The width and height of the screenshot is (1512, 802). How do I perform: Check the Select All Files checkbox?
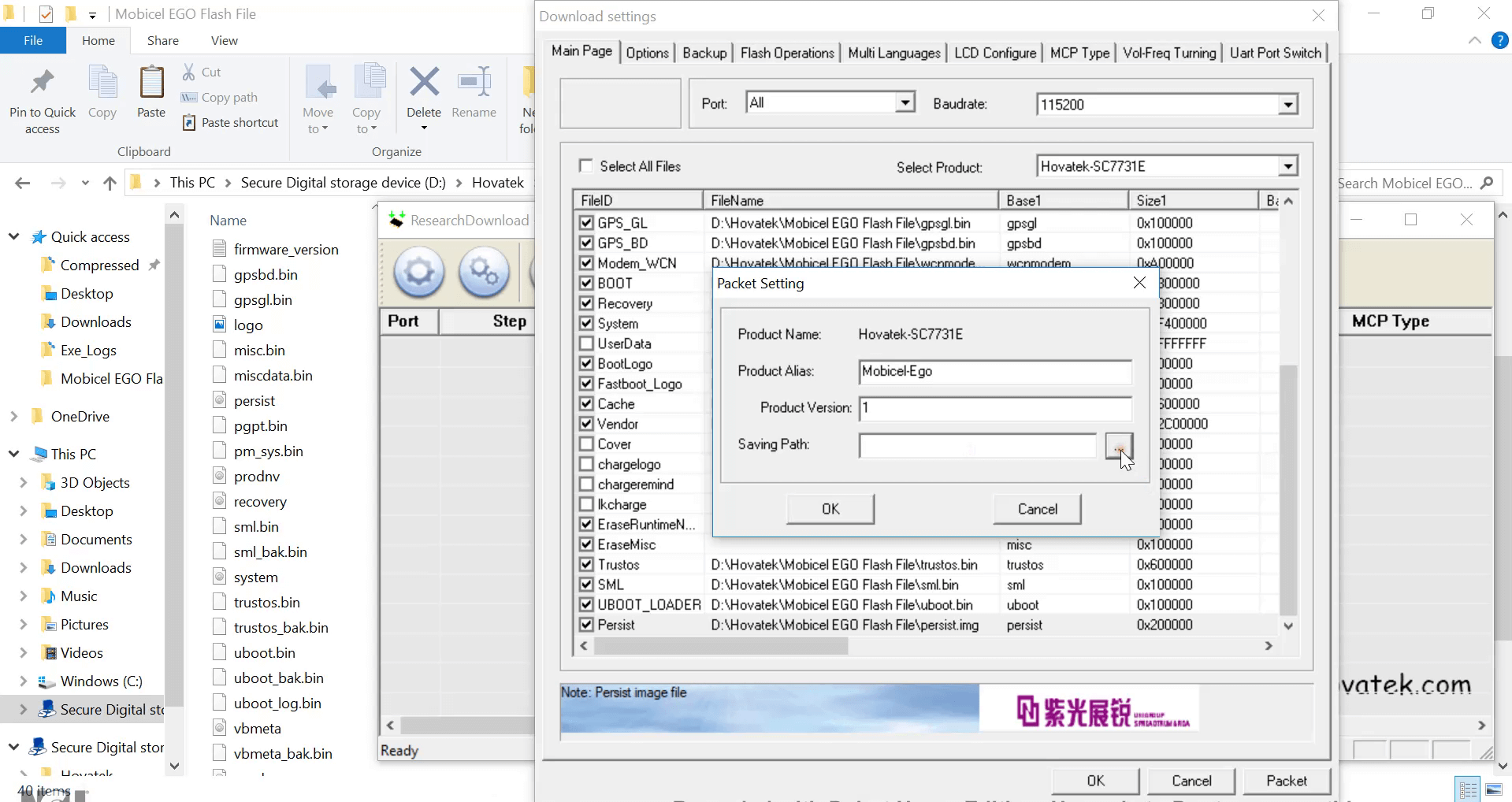pos(585,165)
